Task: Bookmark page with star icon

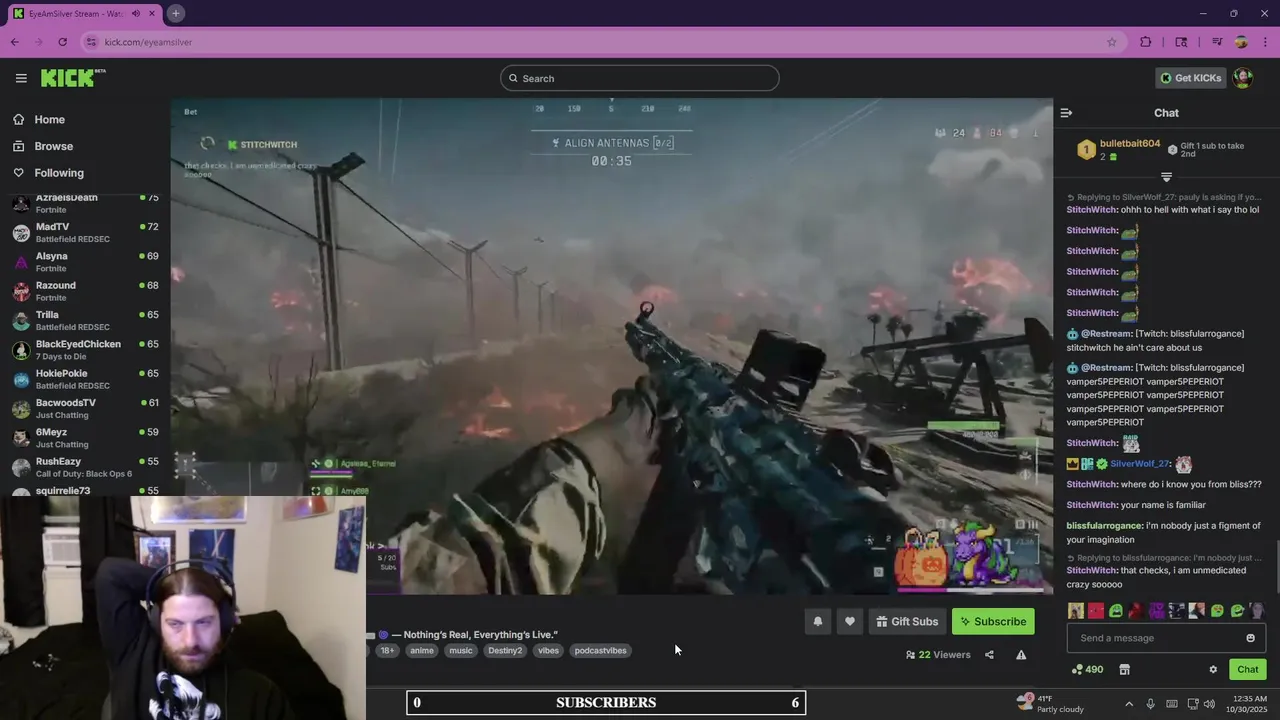Action: pyautogui.click(x=1111, y=42)
